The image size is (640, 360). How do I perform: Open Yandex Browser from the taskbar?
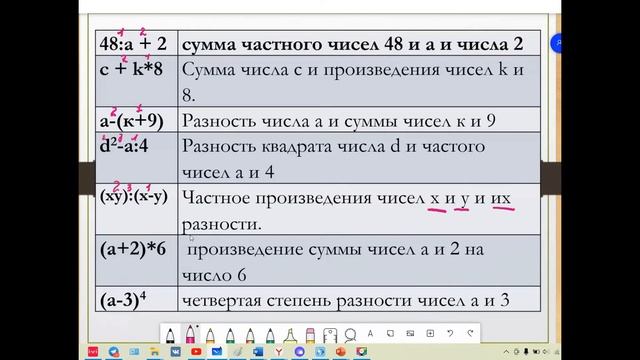tap(279, 351)
